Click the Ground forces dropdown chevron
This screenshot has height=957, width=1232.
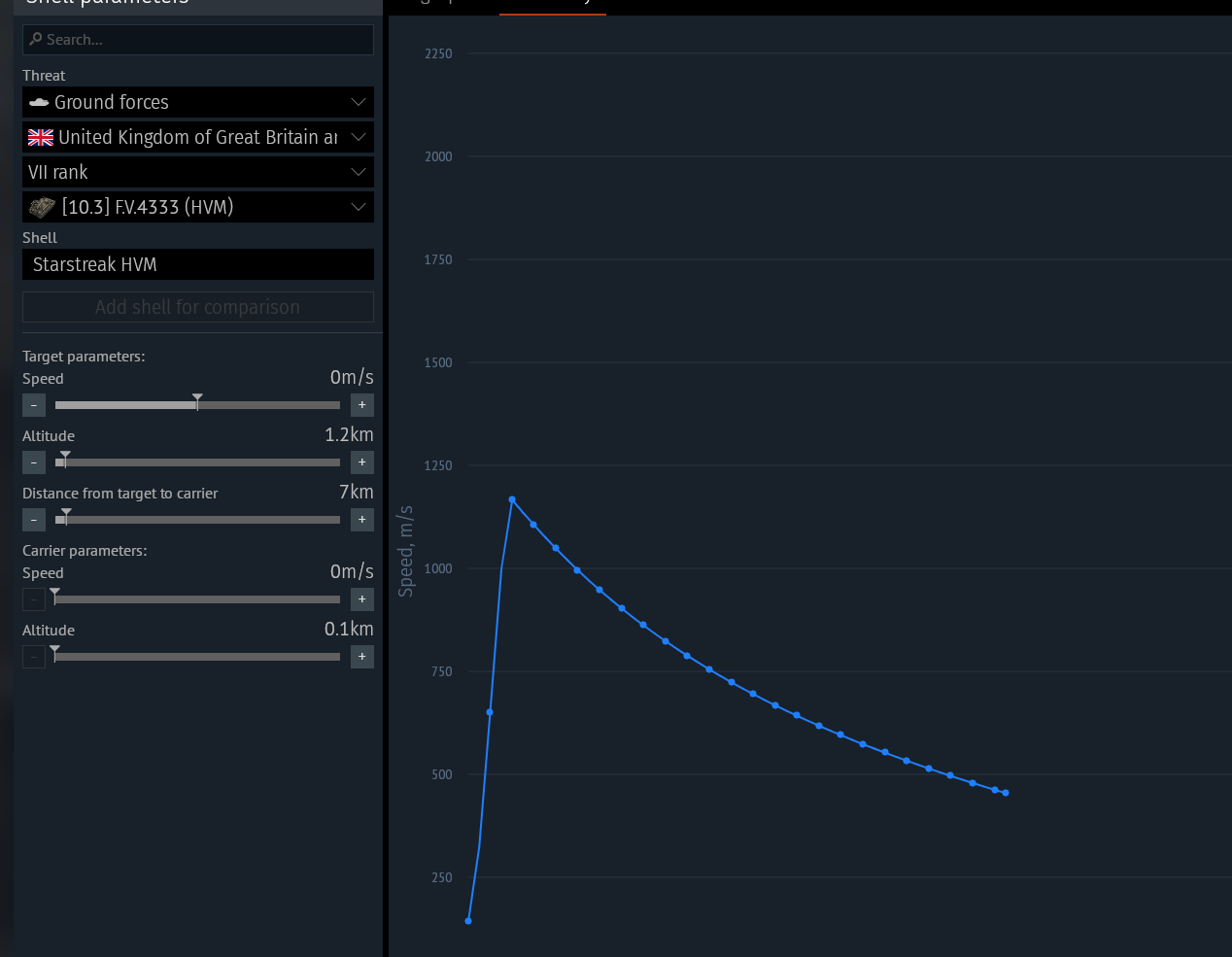pos(359,102)
